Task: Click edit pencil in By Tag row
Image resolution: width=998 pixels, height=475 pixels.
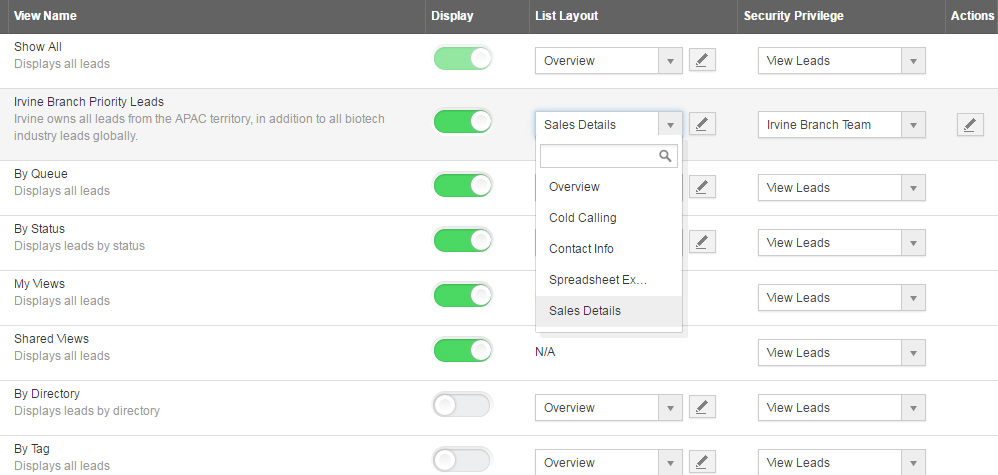Action: [x=702, y=462]
